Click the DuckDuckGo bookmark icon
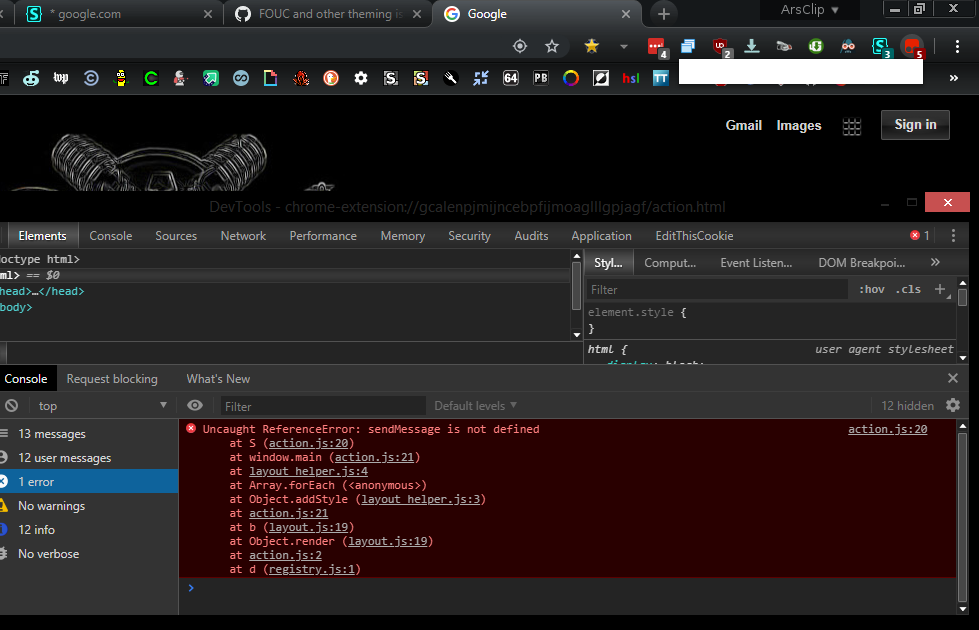The width and height of the screenshot is (979, 630). pos(331,78)
